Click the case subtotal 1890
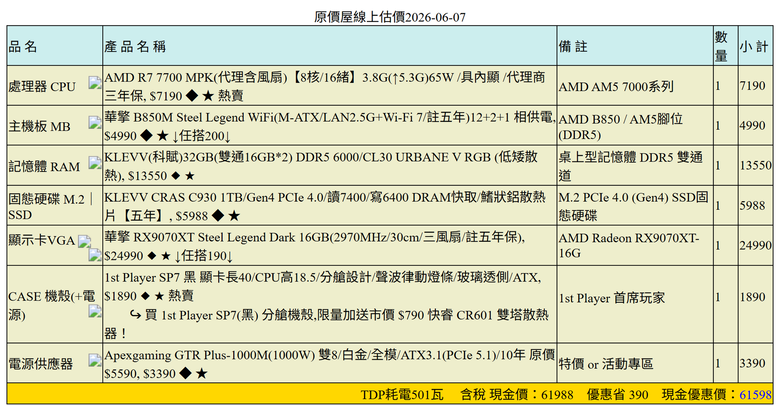This screenshot has width=780, height=406. (x=752, y=297)
